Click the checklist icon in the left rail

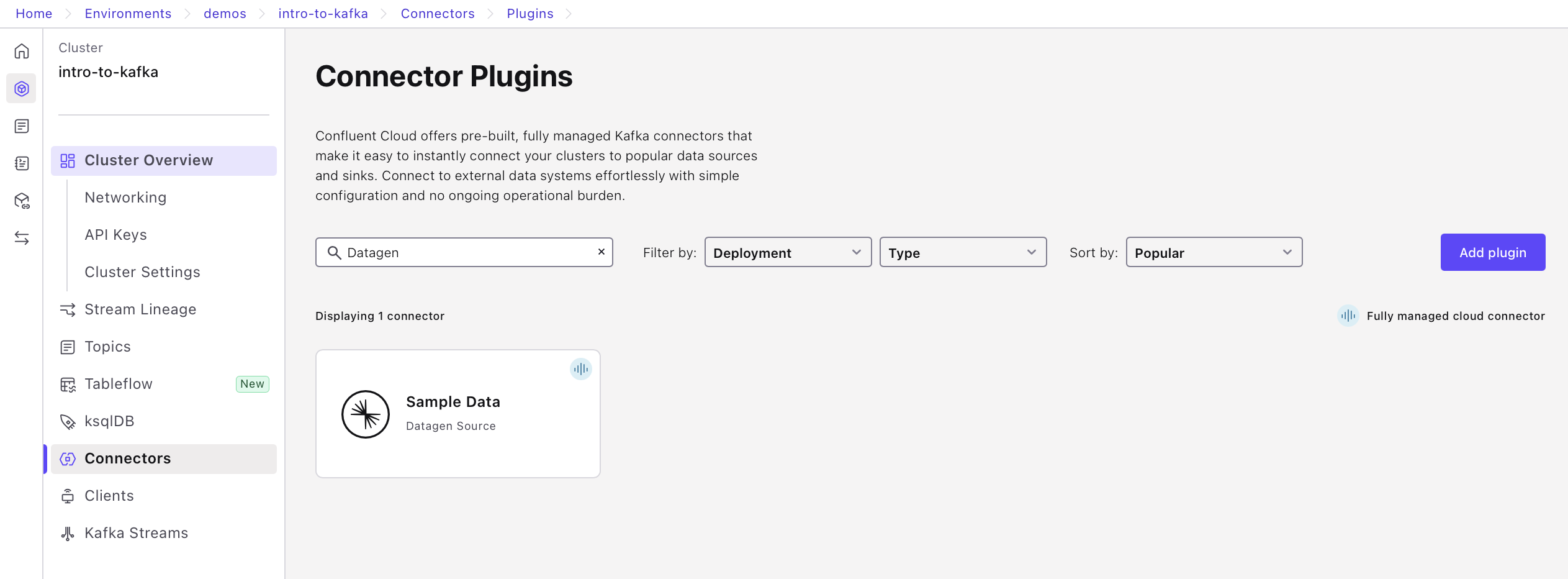(x=22, y=163)
